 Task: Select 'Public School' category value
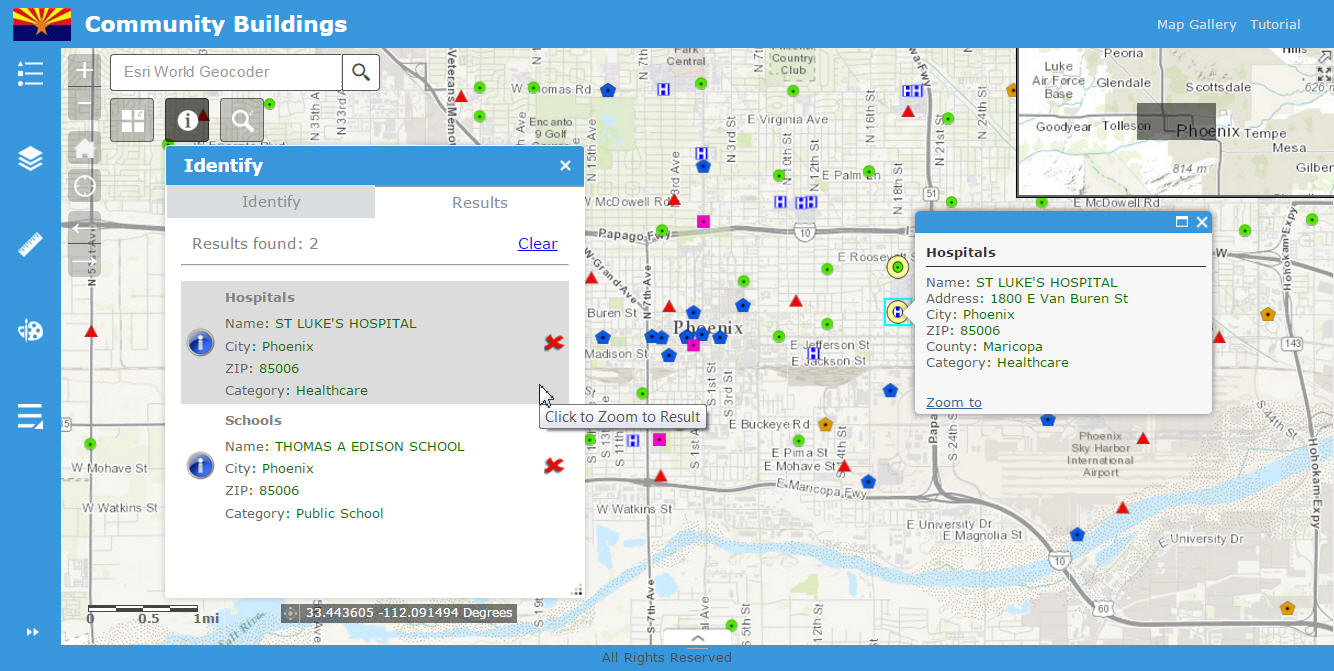tap(340, 513)
